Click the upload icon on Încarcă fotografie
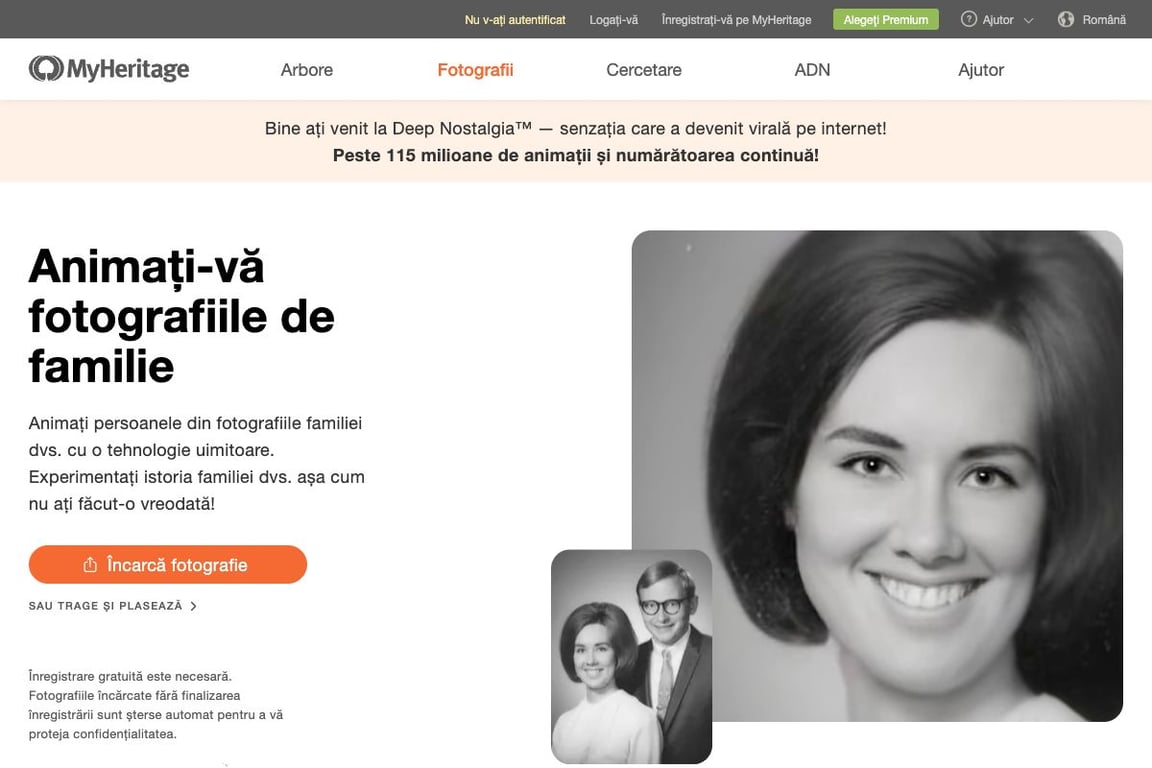This screenshot has width=1152, height=768. (90, 564)
